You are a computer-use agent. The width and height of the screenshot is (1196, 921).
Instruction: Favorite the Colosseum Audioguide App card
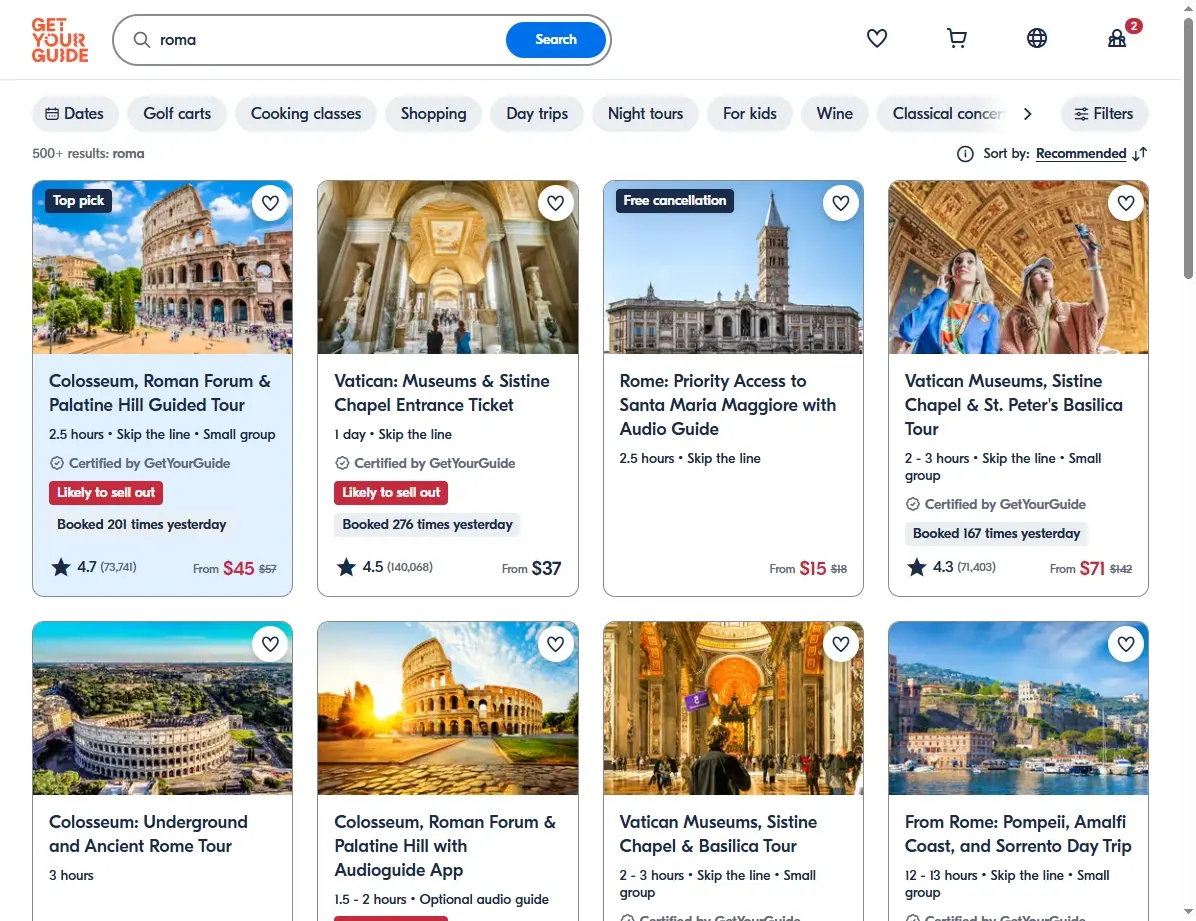[555, 644]
